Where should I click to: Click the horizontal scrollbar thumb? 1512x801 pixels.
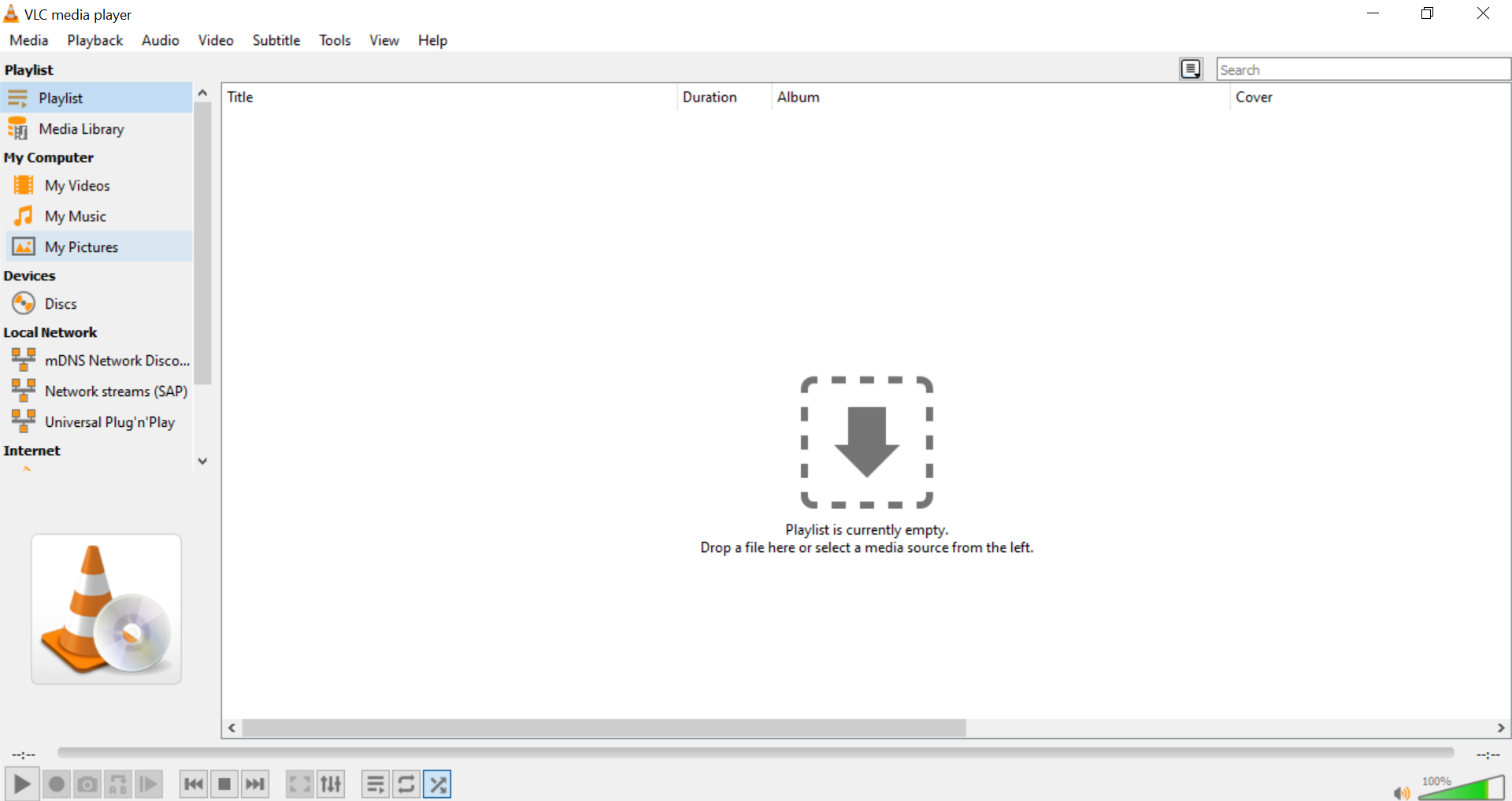[604, 728]
